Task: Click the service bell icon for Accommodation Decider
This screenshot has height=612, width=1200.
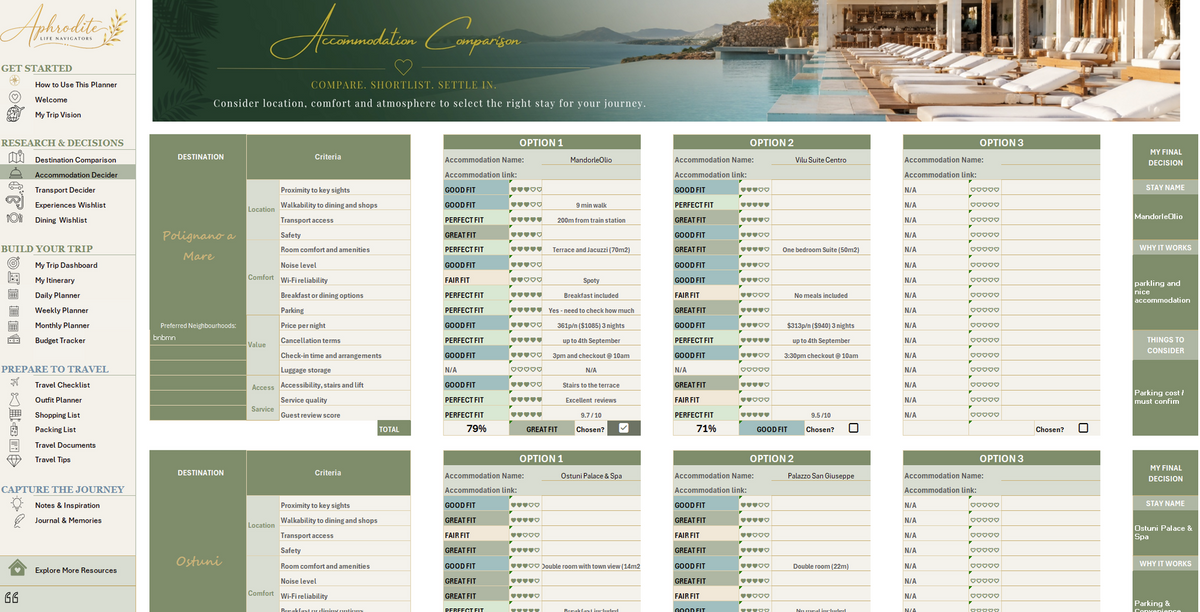Action: coord(15,174)
